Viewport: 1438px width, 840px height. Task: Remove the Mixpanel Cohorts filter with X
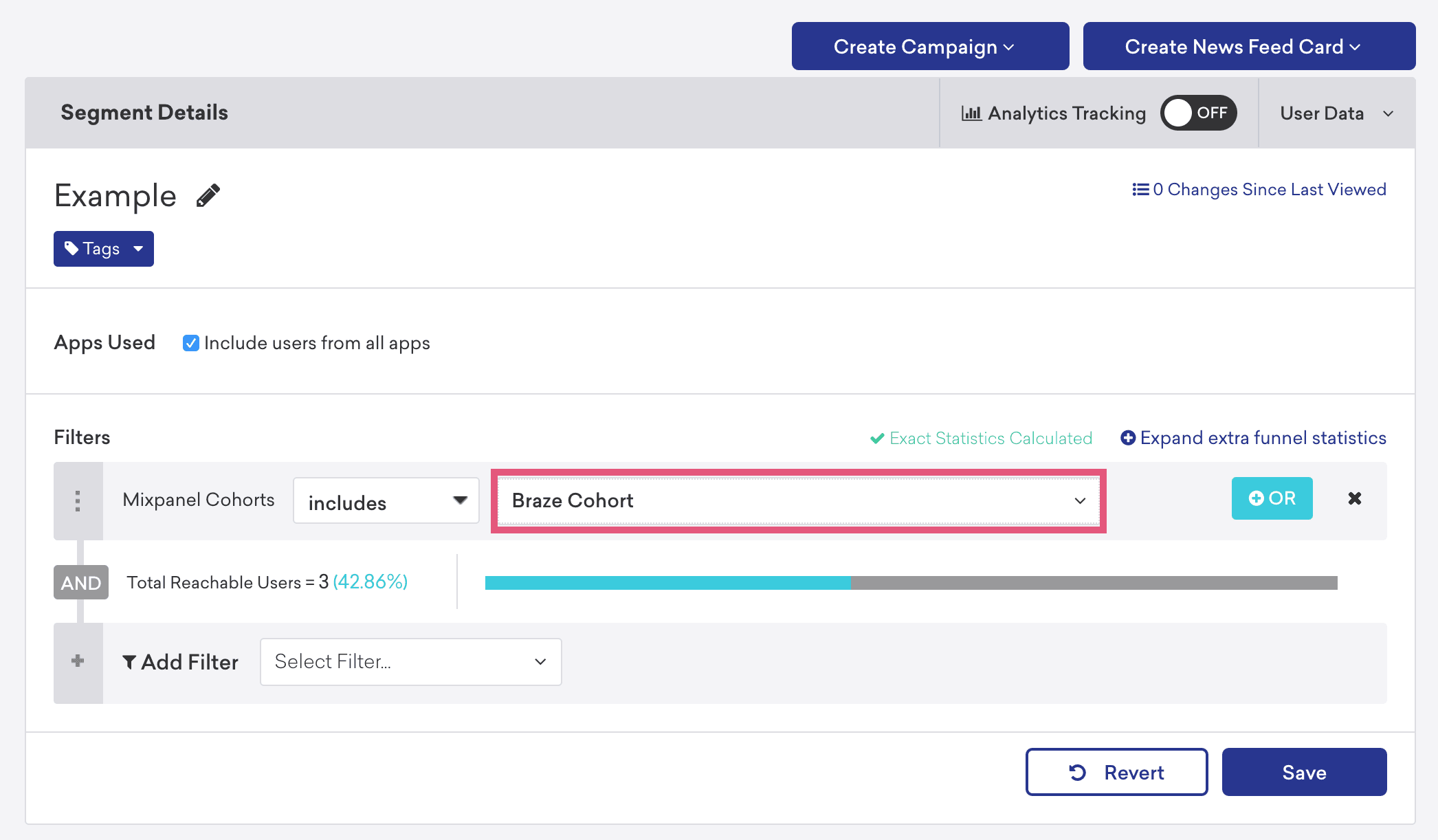click(x=1354, y=498)
